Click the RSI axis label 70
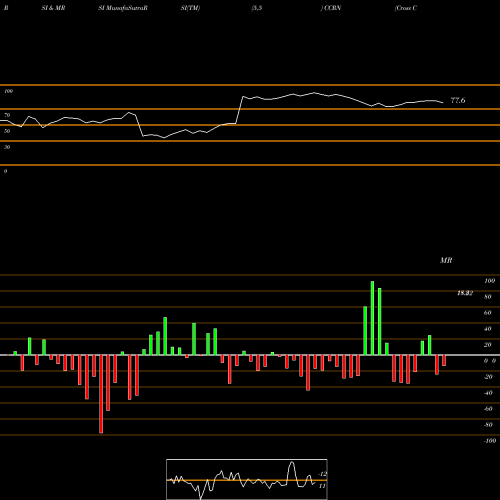Viewport: 500px width, 500px height. (7, 115)
